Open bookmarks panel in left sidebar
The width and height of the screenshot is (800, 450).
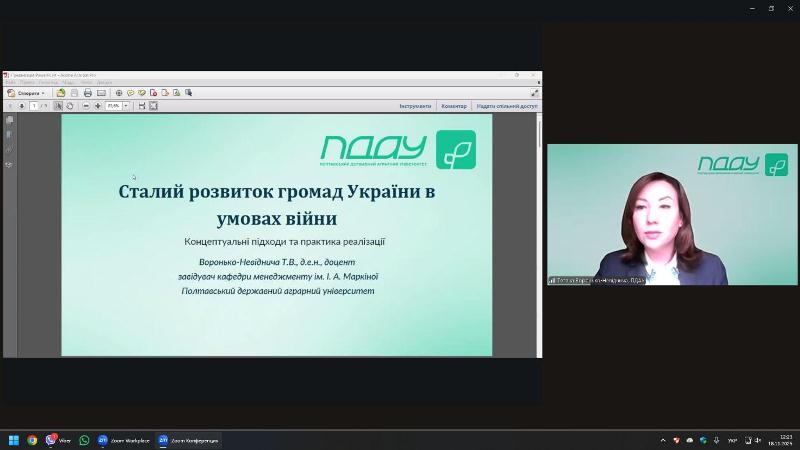(x=10, y=135)
